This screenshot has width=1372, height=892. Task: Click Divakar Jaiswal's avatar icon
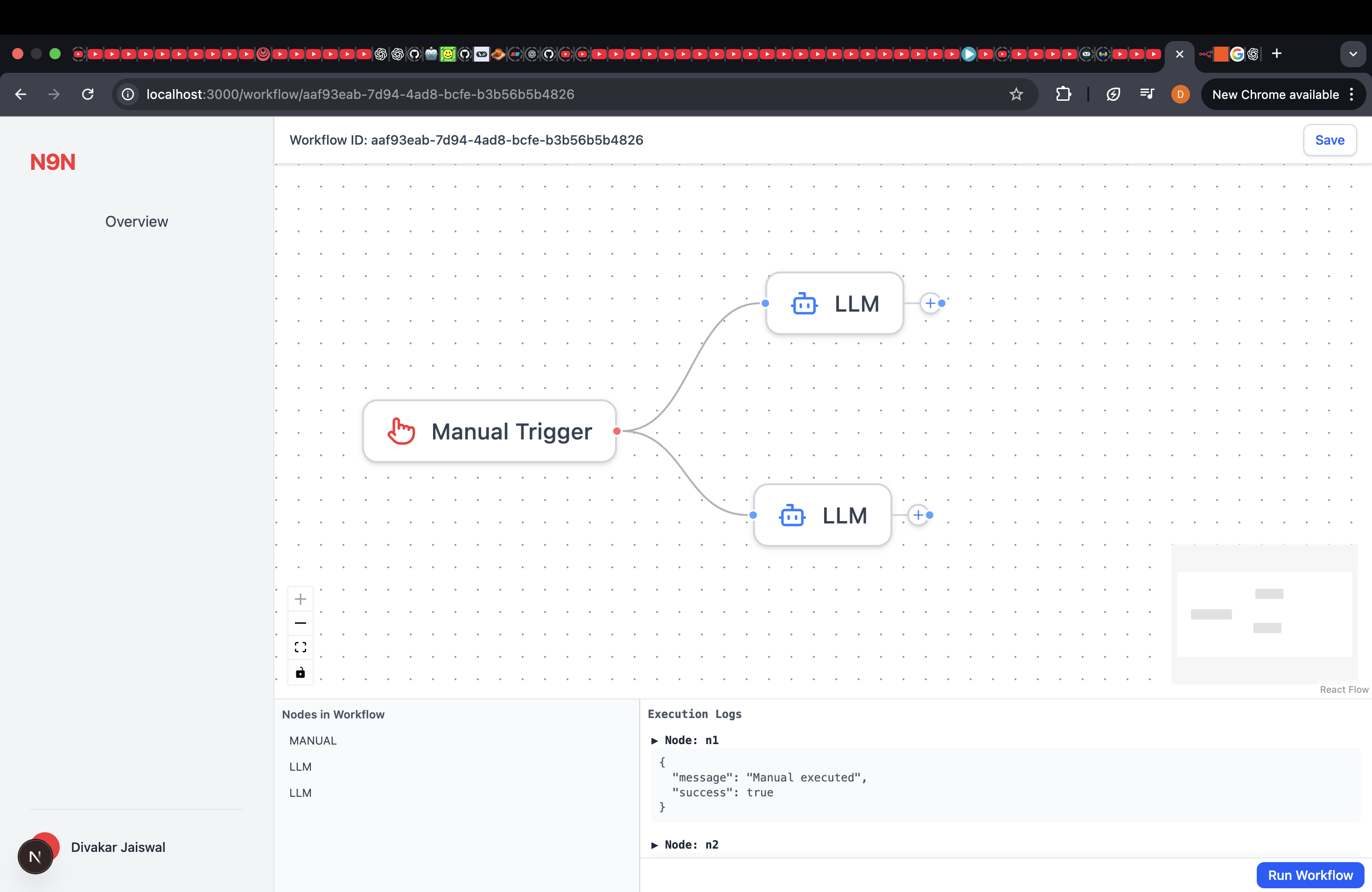36,856
